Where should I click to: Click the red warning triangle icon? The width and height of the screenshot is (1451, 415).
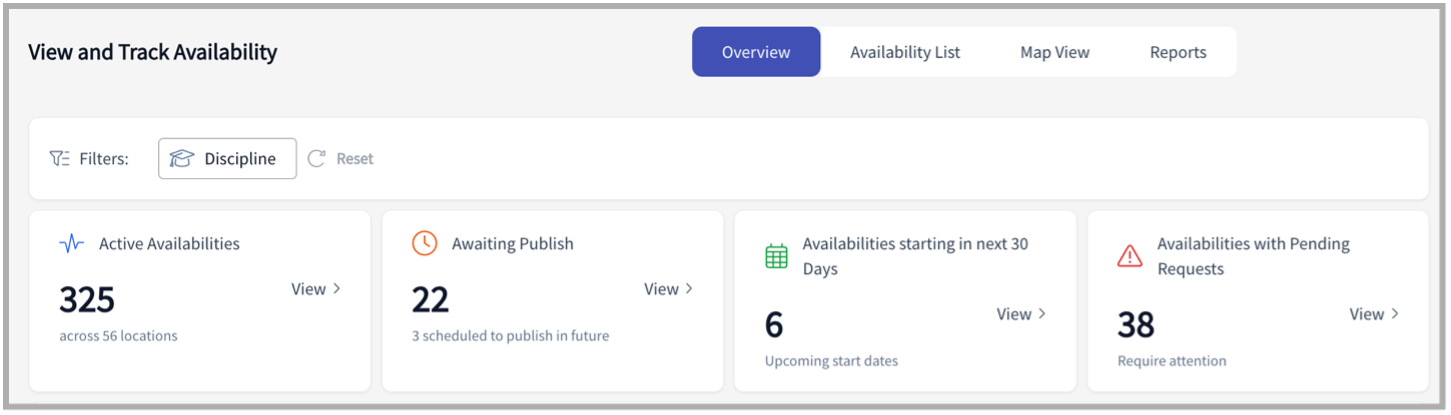pyautogui.click(x=1130, y=256)
